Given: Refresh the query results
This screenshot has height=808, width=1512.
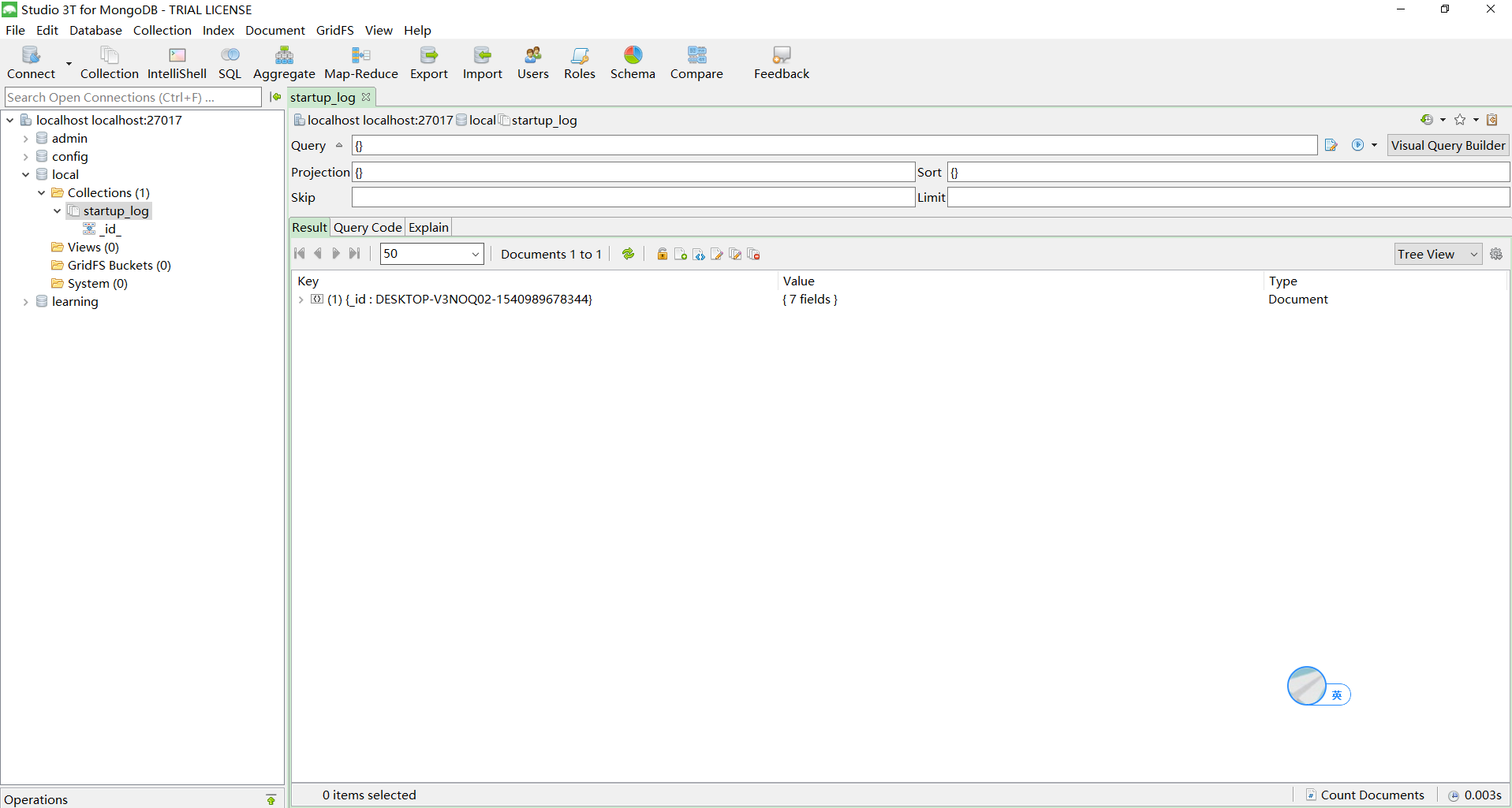Looking at the screenshot, I should click(x=628, y=253).
